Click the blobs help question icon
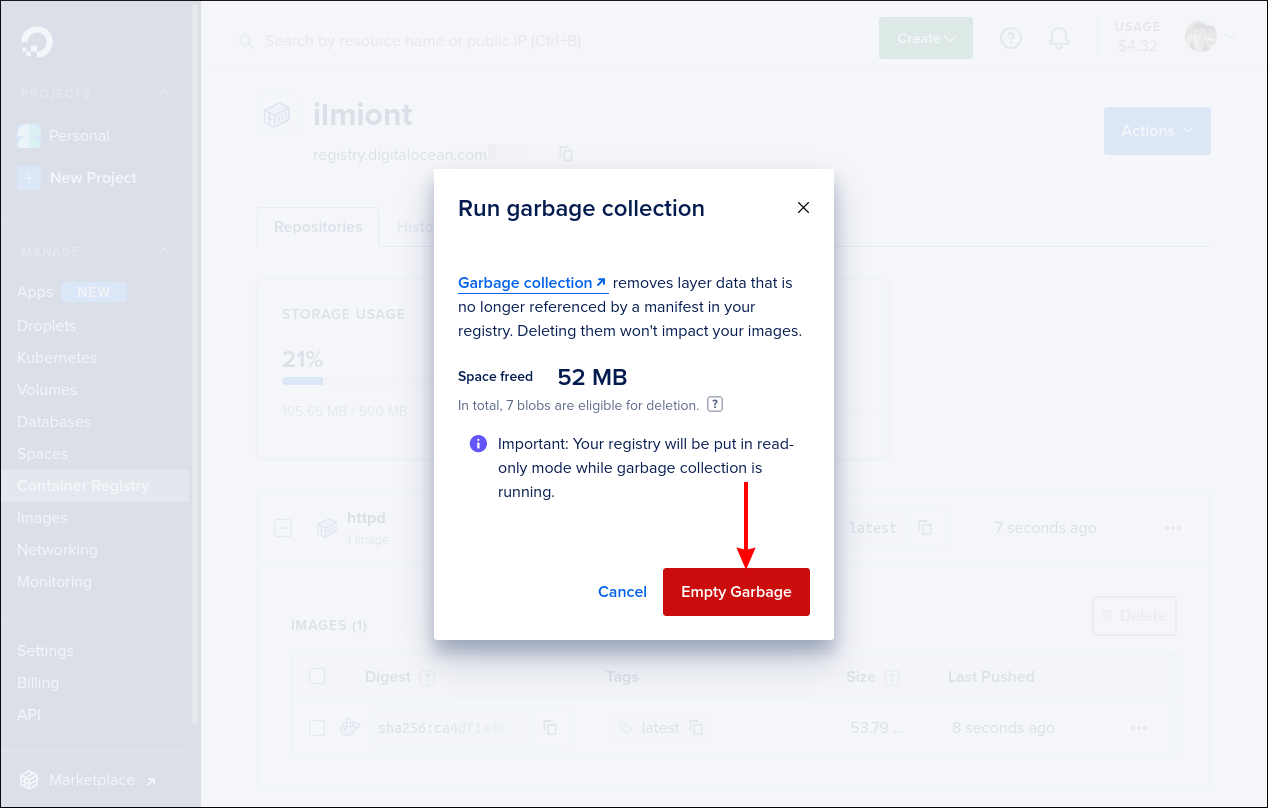This screenshot has height=808, width=1268. click(x=715, y=405)
